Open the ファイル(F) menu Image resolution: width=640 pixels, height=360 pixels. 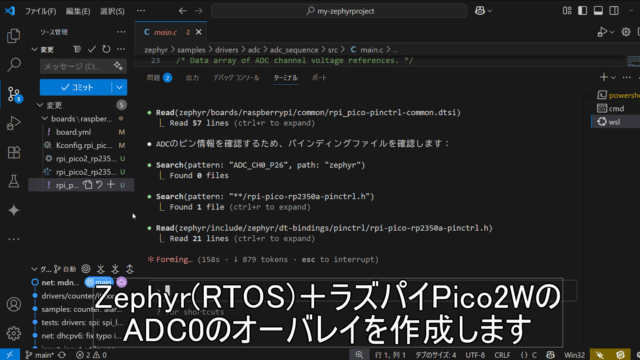pos(40,11)
